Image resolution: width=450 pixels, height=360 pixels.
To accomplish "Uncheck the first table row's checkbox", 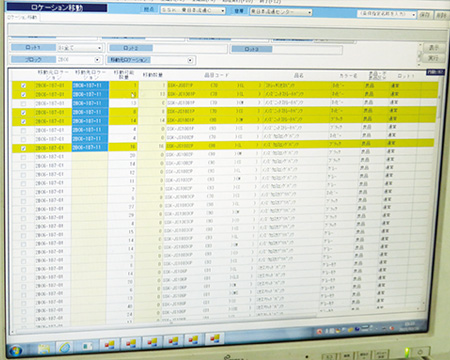I will [x=23, y=86].
